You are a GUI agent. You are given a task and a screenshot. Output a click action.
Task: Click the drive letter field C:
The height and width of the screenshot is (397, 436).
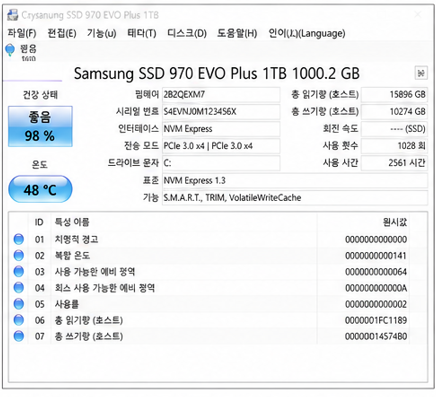click(x=221, y=163)
